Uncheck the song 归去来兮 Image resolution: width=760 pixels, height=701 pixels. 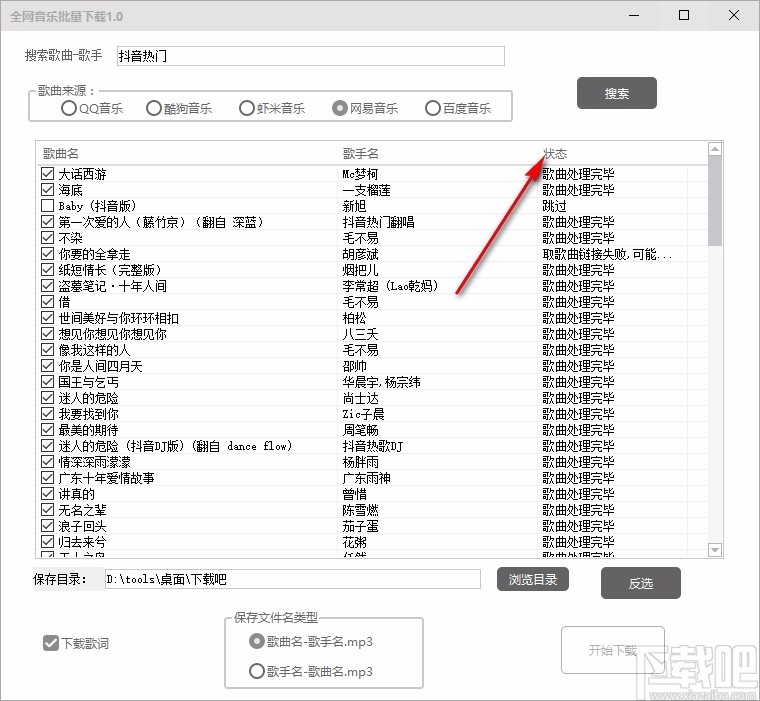(48, 542)
